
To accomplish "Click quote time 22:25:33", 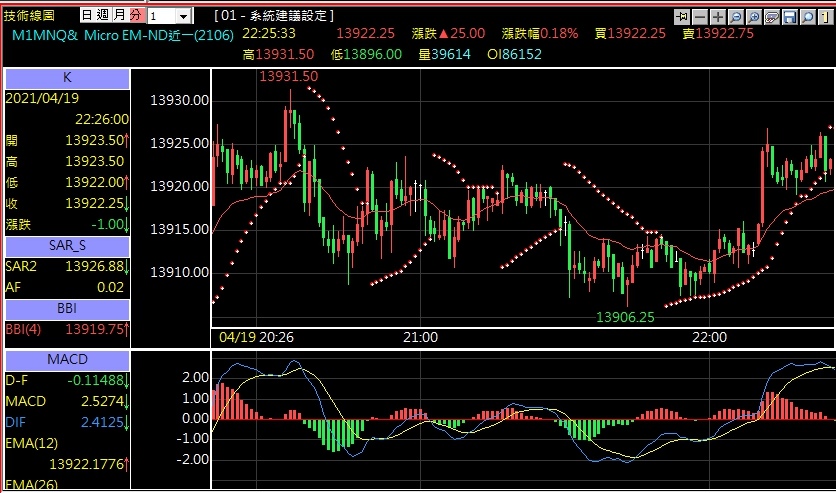I will (269, 34).
